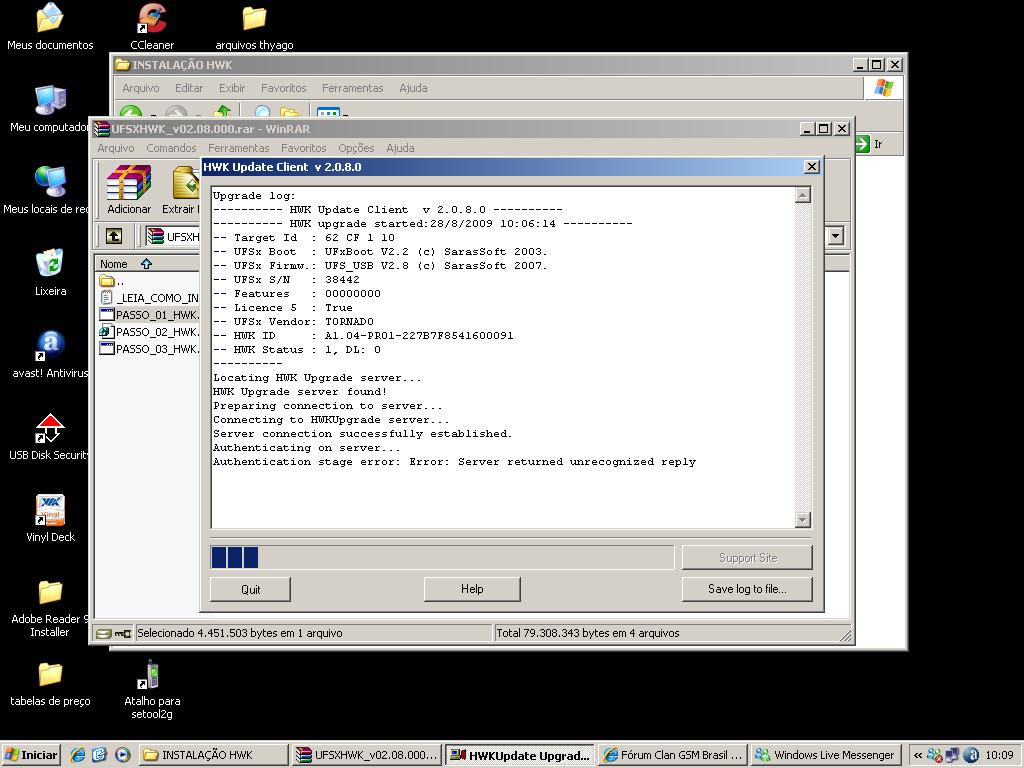Select the PASSO_01_HWK file row
1024x768 pixels.
(148, 315)
